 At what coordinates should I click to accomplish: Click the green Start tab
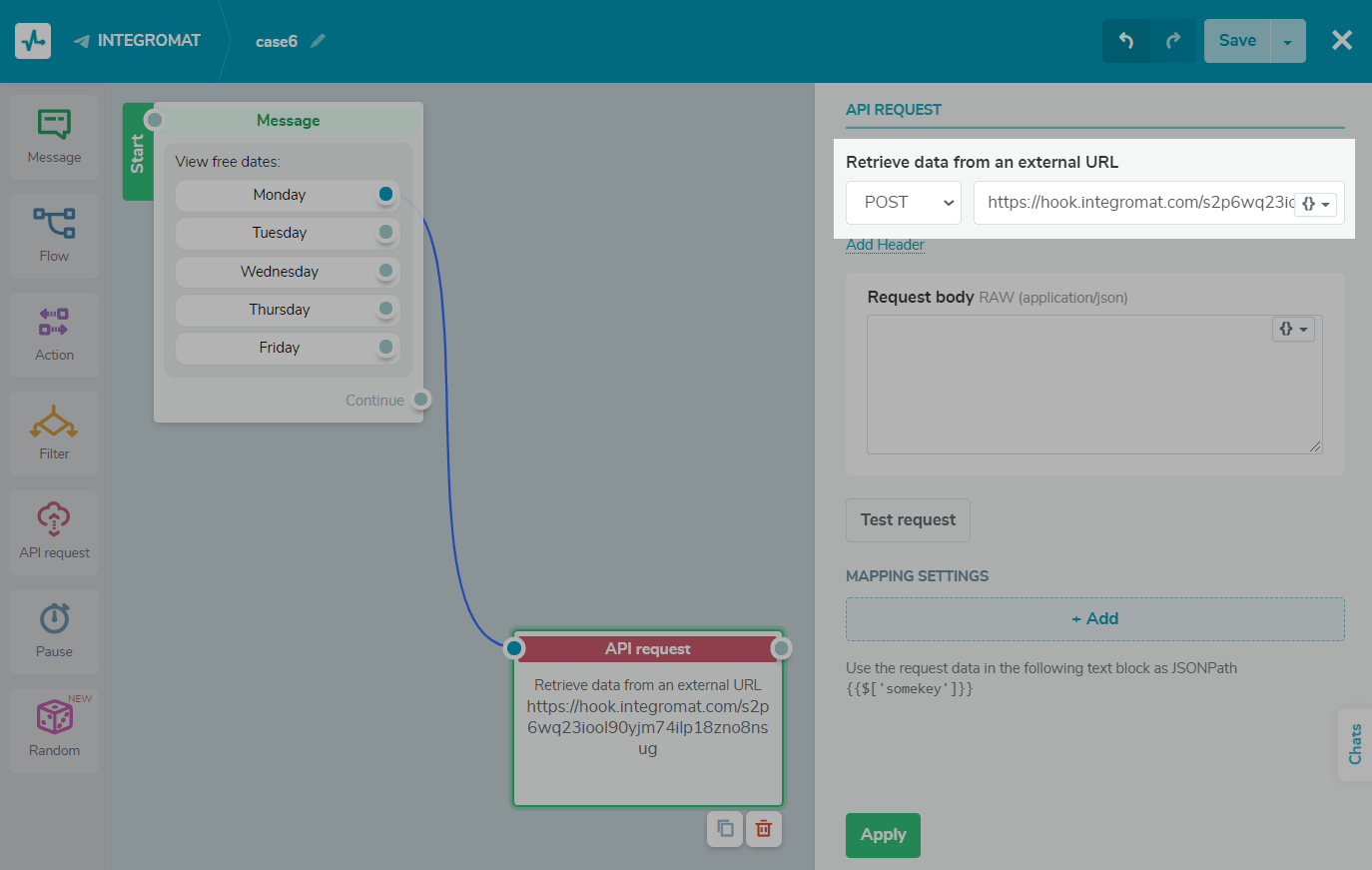click(138, 152)
